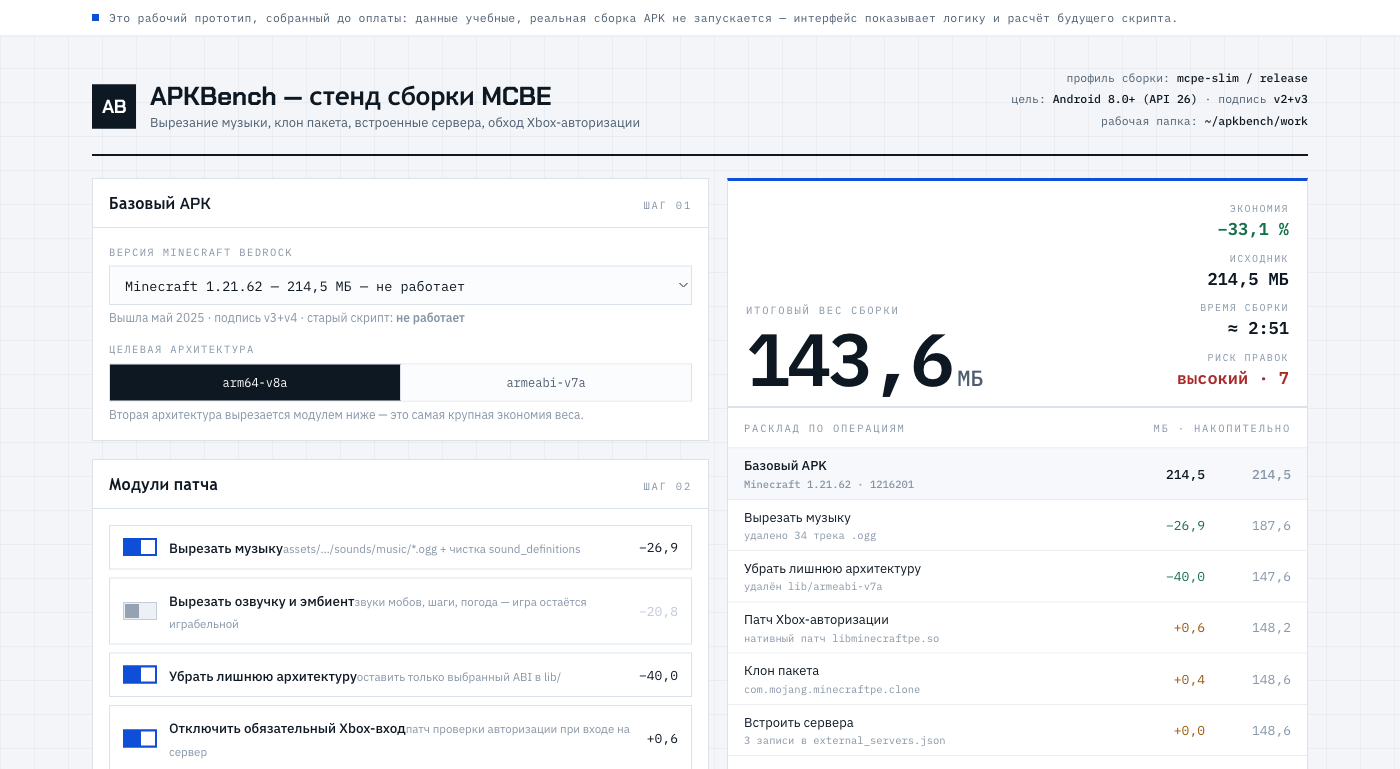Image resolution: width=1400 pixels, height=769 pixels.
Task: Click the +0,0 embedded servers delta
Action: pyautogui.click(x=1189, y=731)
